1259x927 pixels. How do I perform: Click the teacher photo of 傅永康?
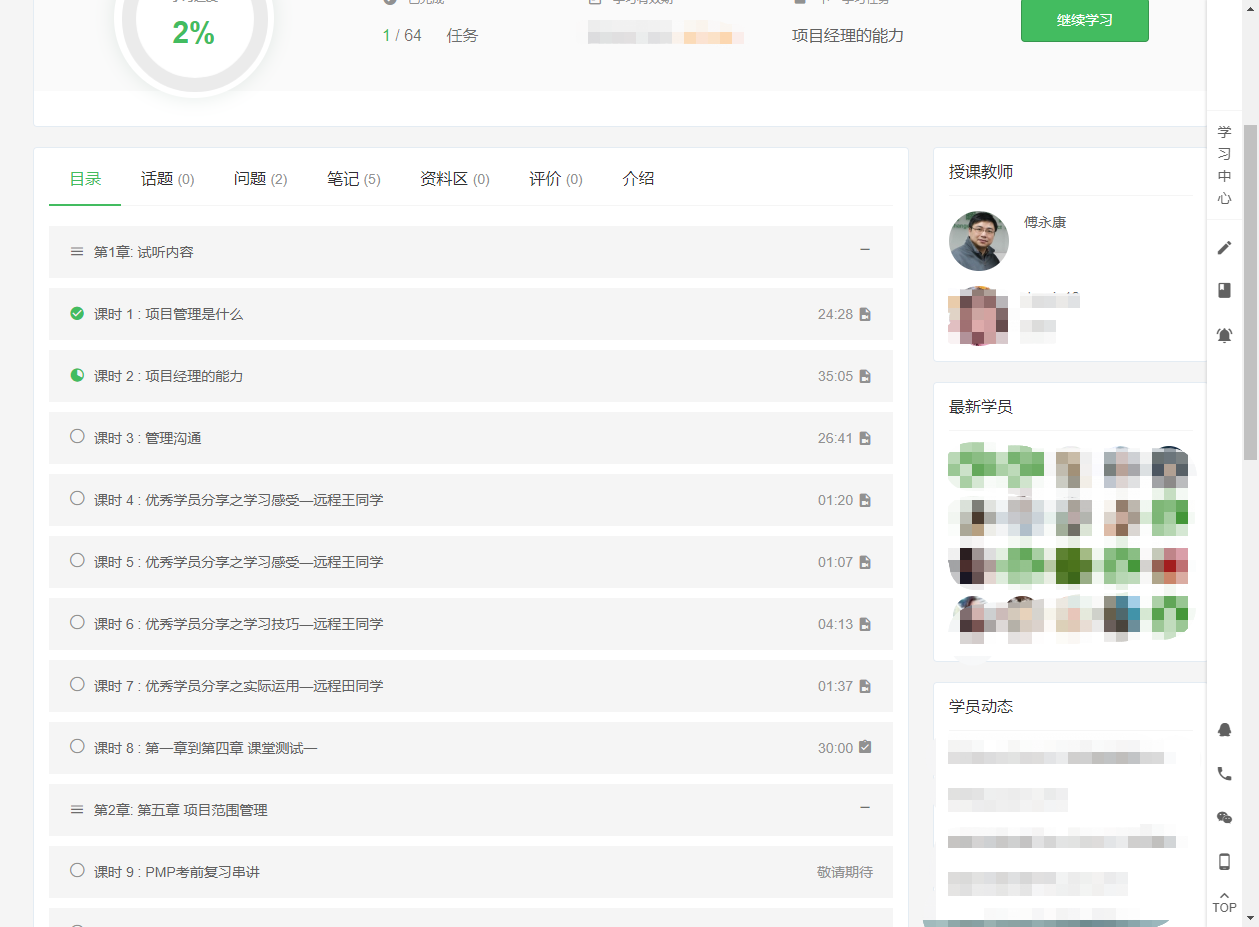tap(979, 241)
